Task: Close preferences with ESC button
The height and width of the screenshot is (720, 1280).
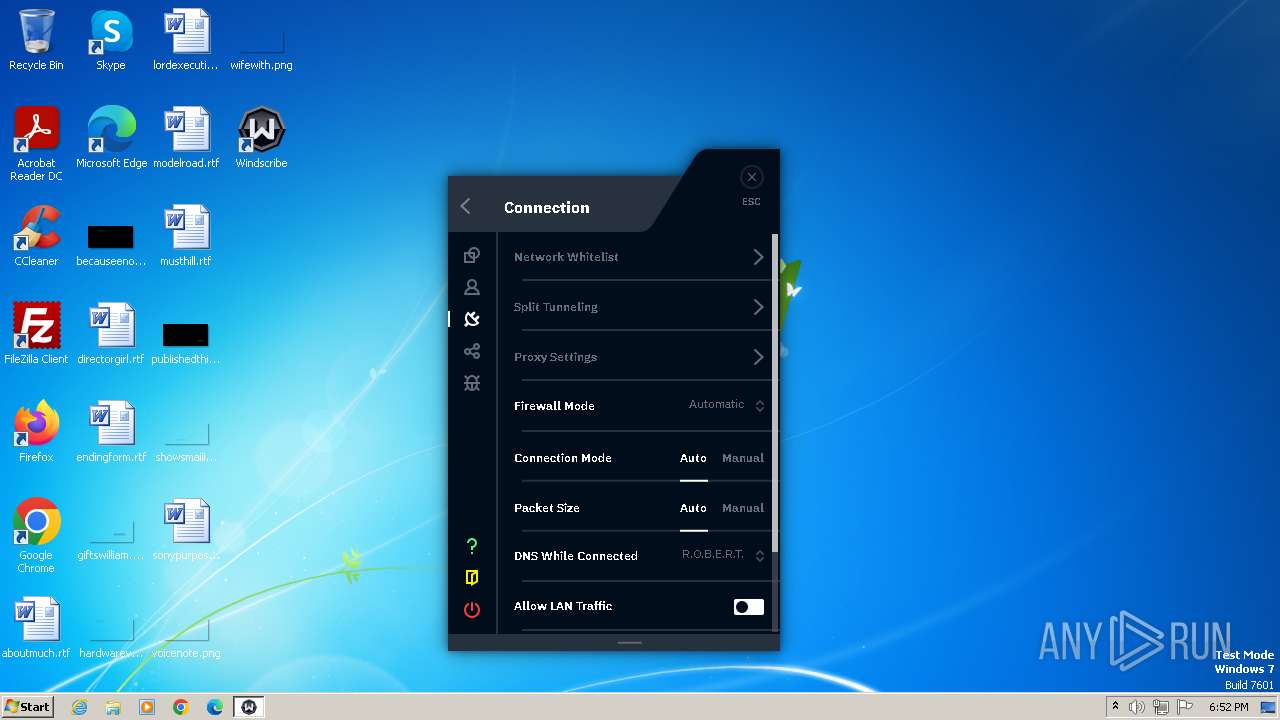Action: [x=751, y=177]
